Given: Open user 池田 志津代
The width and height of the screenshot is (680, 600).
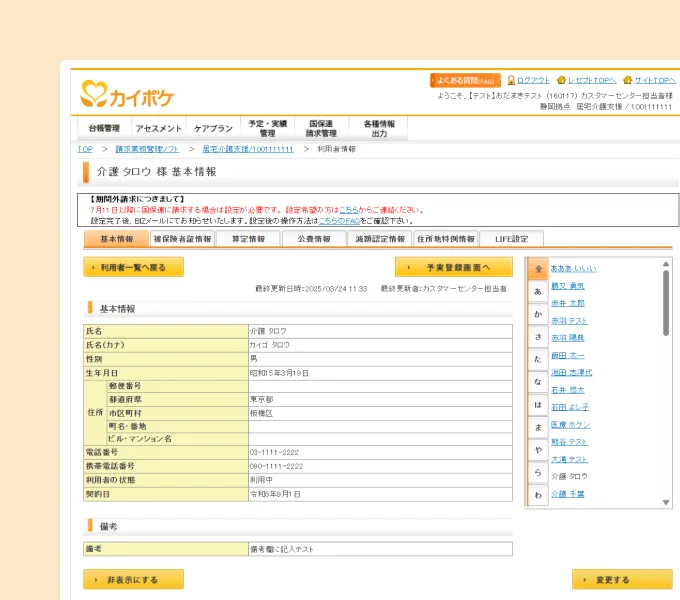Looking at the screenshot, I should [572, 372].
